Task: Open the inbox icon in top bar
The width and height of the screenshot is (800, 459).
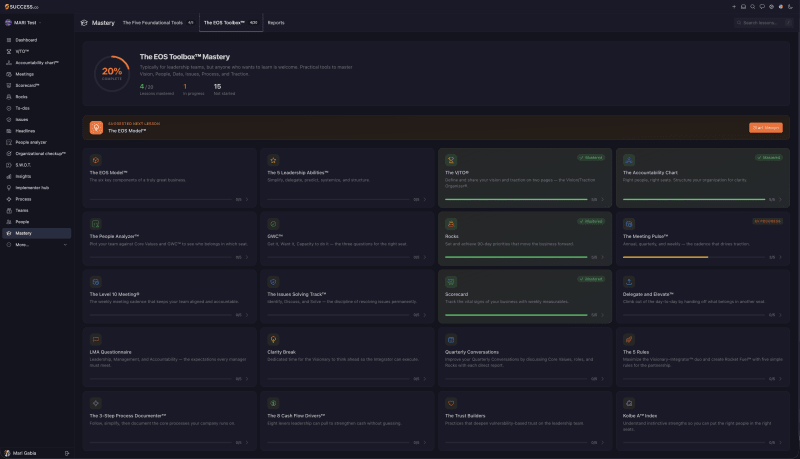Action: pos(743,7)
